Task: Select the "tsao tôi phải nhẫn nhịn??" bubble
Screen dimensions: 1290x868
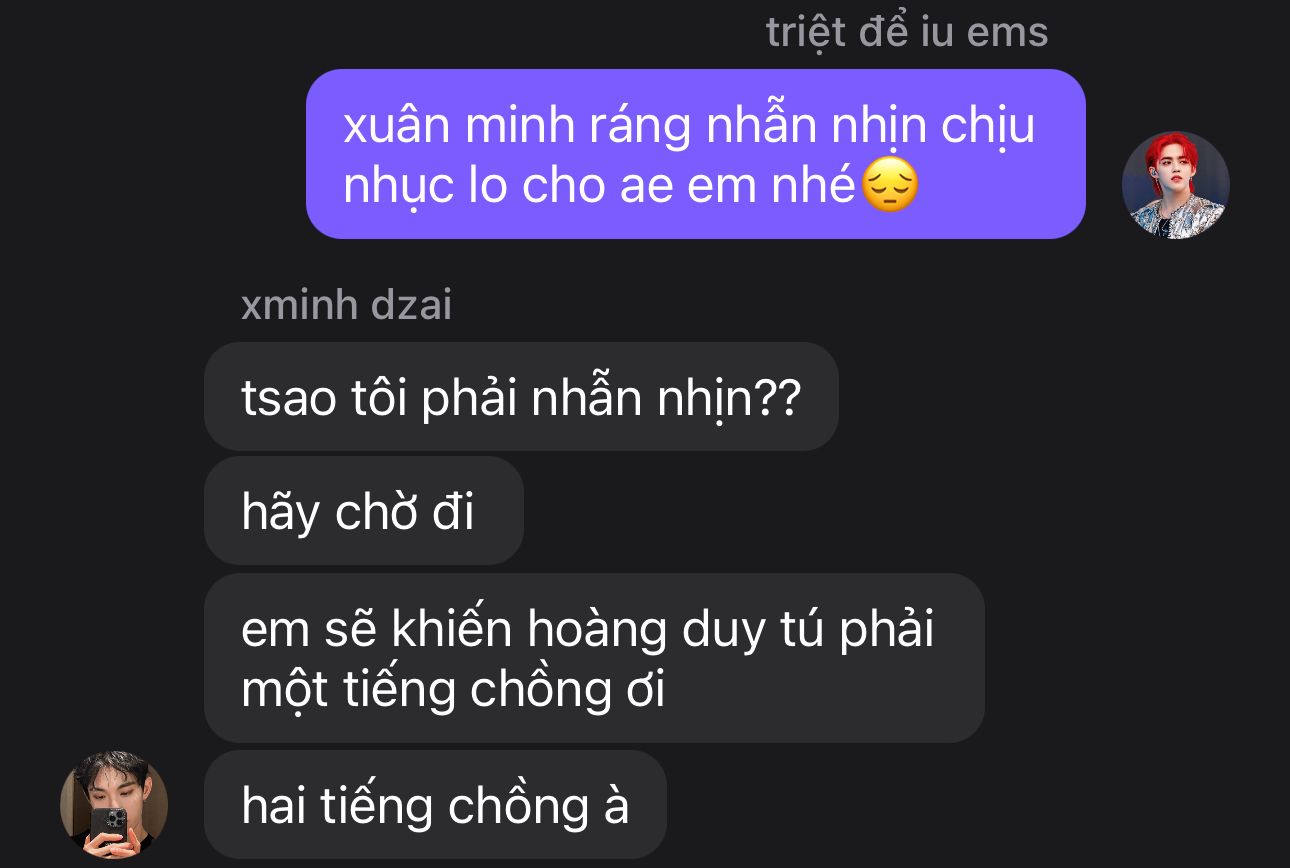Action: click(521, 397)
